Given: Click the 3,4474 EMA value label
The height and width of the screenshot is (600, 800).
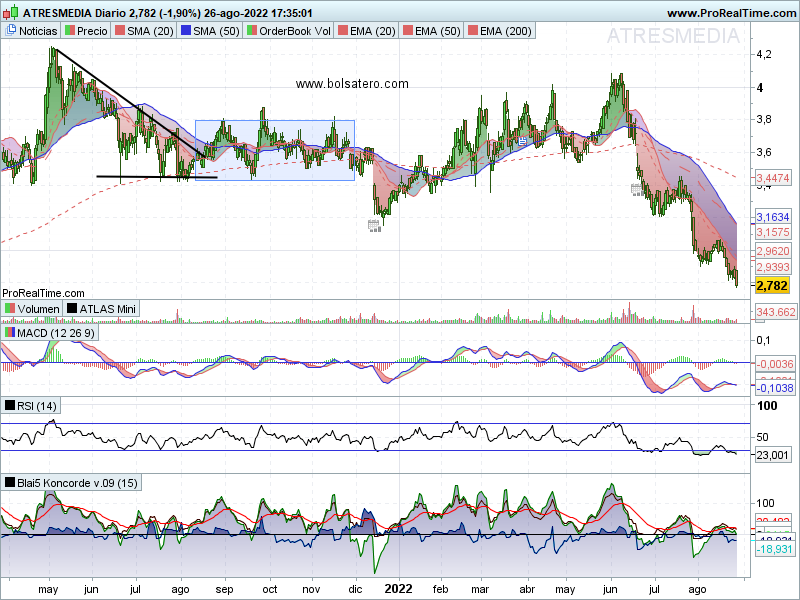Looking at the screenshot, I should (x=772, y=178).
